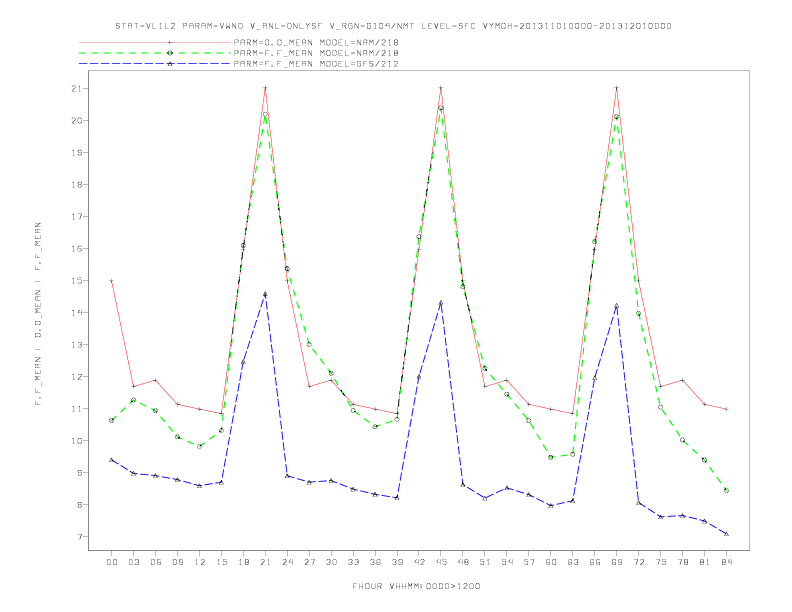This screenshot has height=612, width=792.
Task: Click x-axis tick label 30
Action: tap(331, 562)
